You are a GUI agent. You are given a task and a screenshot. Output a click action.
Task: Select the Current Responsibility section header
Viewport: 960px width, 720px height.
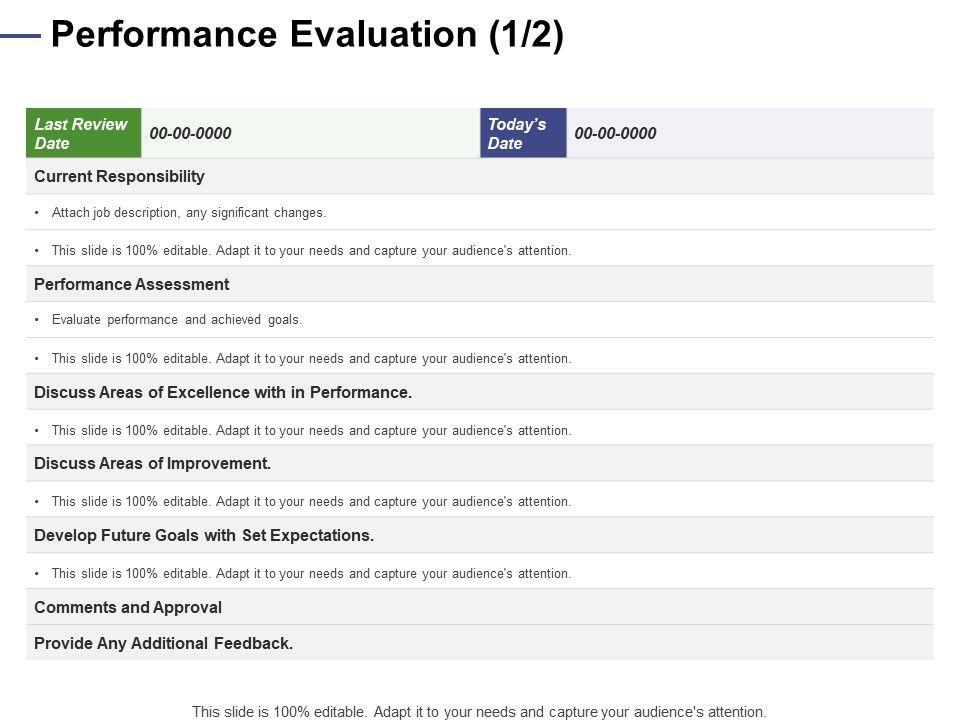tap(119, 176)
